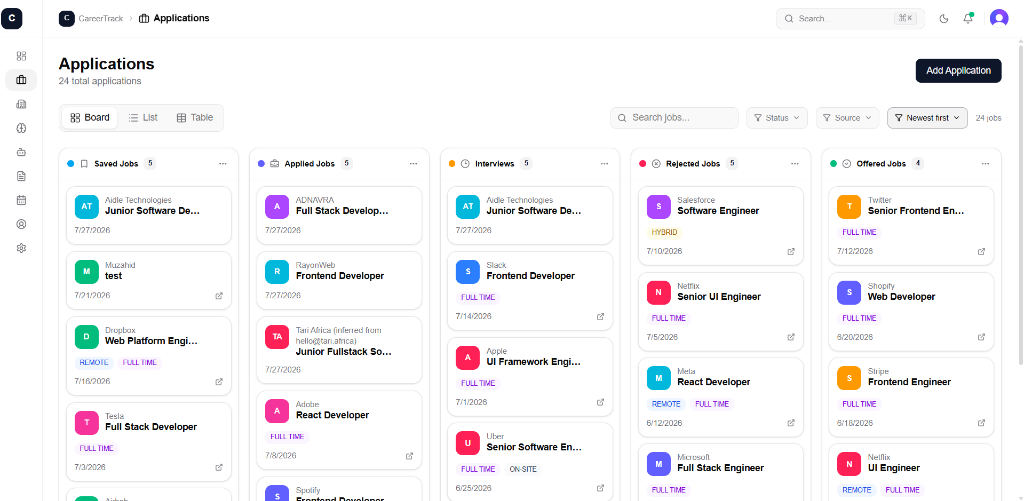Open the Status filter dropdown
1024x501 pixels.
click(777, 118)
